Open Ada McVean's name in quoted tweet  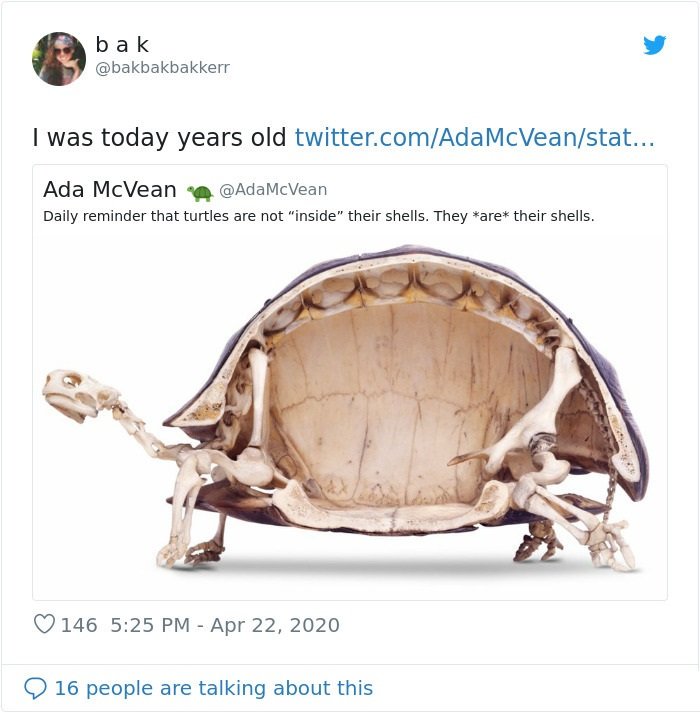[110, 189]
